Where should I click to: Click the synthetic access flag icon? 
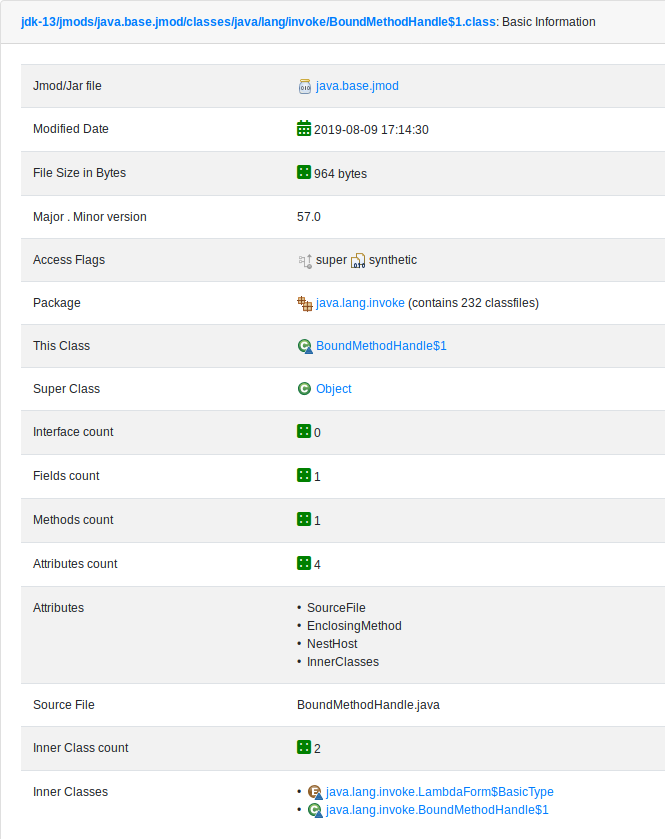coord(358,261)
